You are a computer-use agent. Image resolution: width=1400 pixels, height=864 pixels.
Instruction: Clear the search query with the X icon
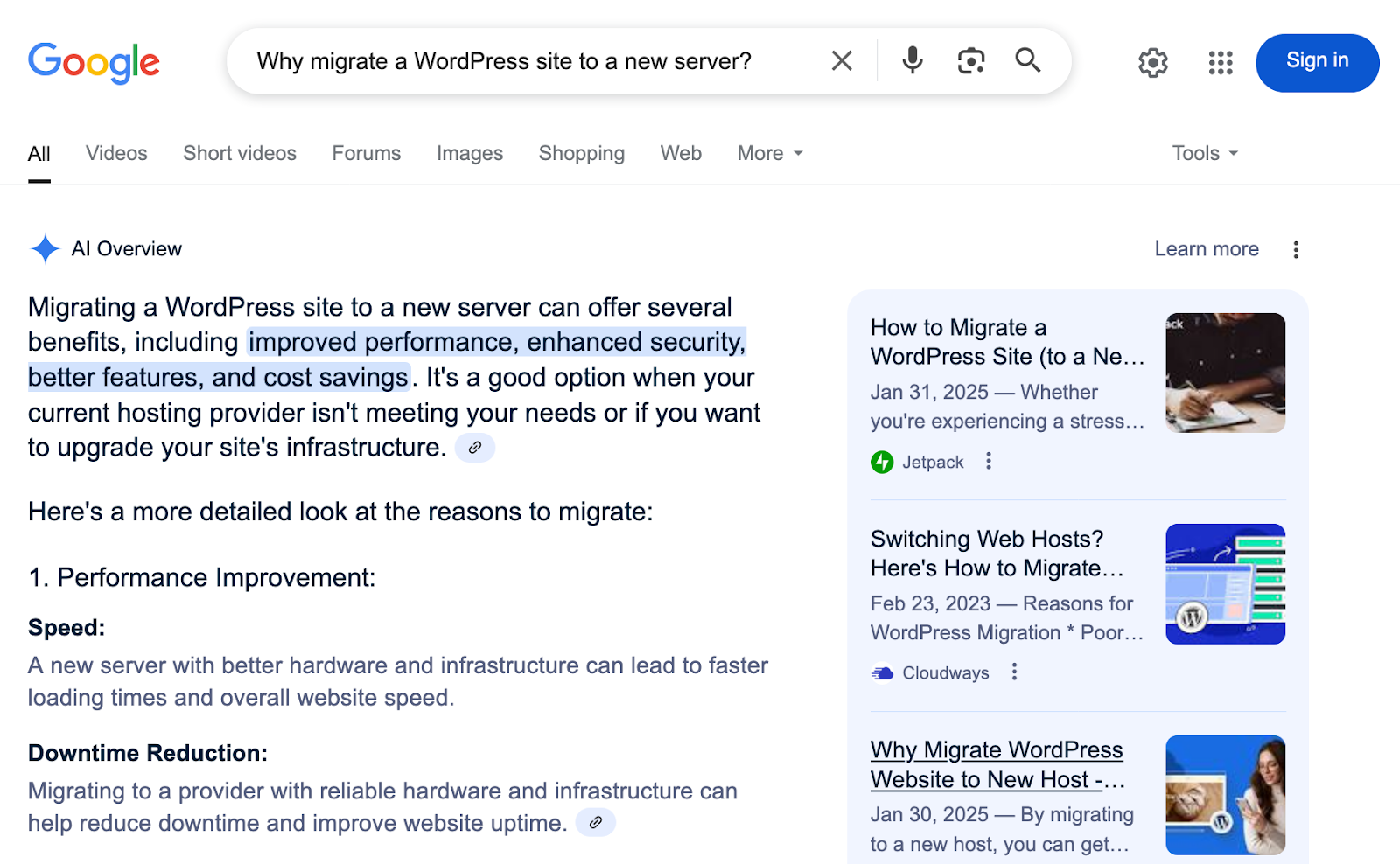[x=842, y=60]
